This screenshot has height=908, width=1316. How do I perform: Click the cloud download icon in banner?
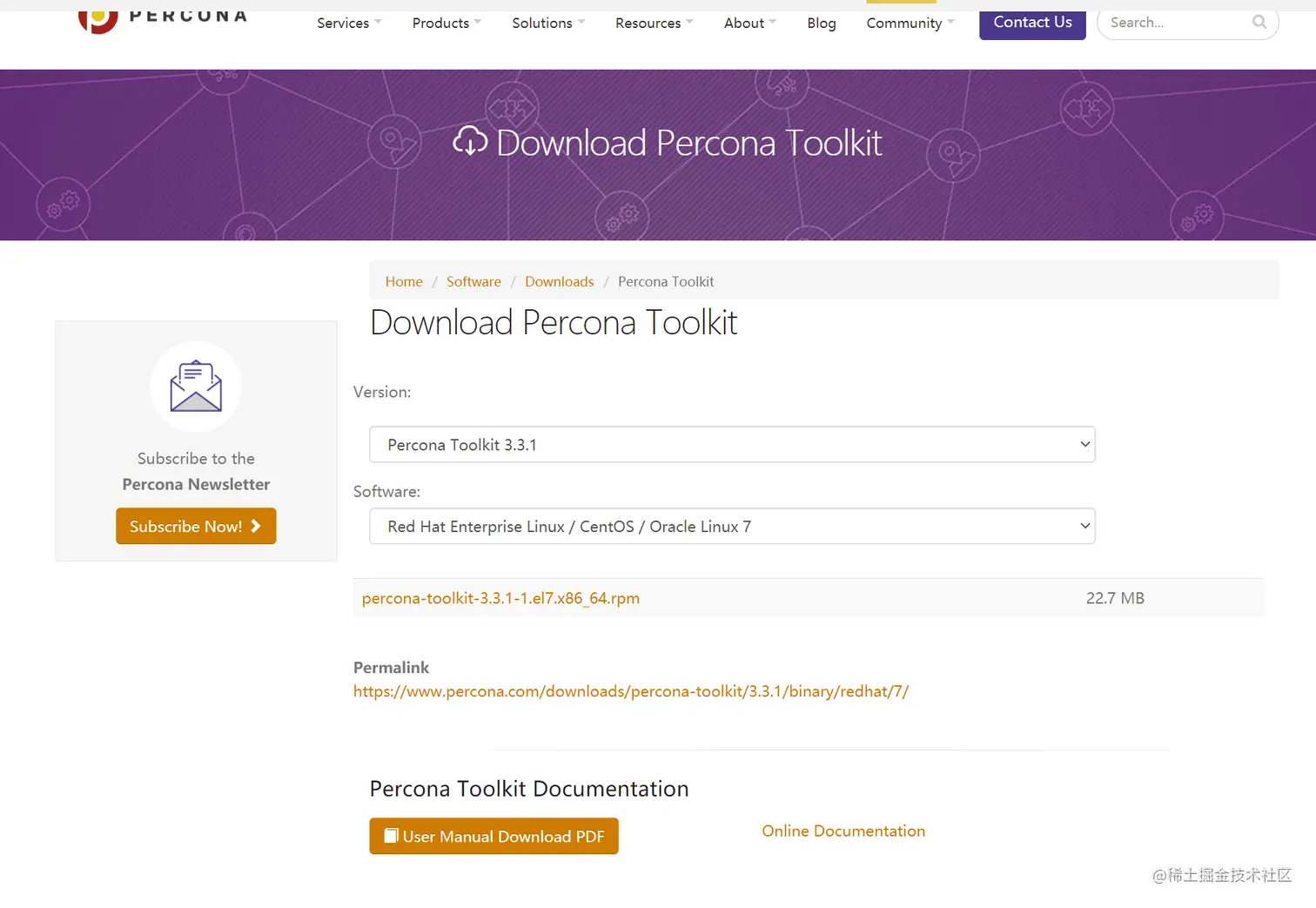click(x=470, y=142)
